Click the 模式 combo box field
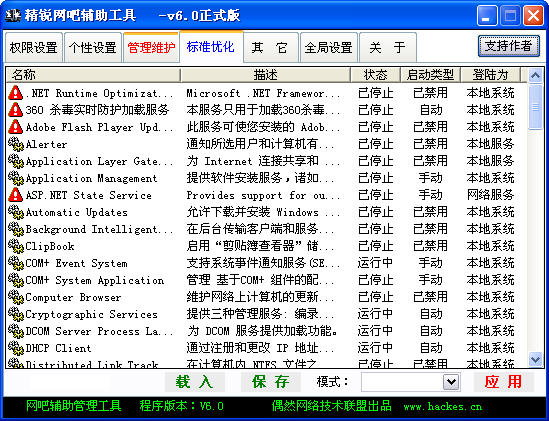This screenshot has width=549, height=421. pos(411,382)
